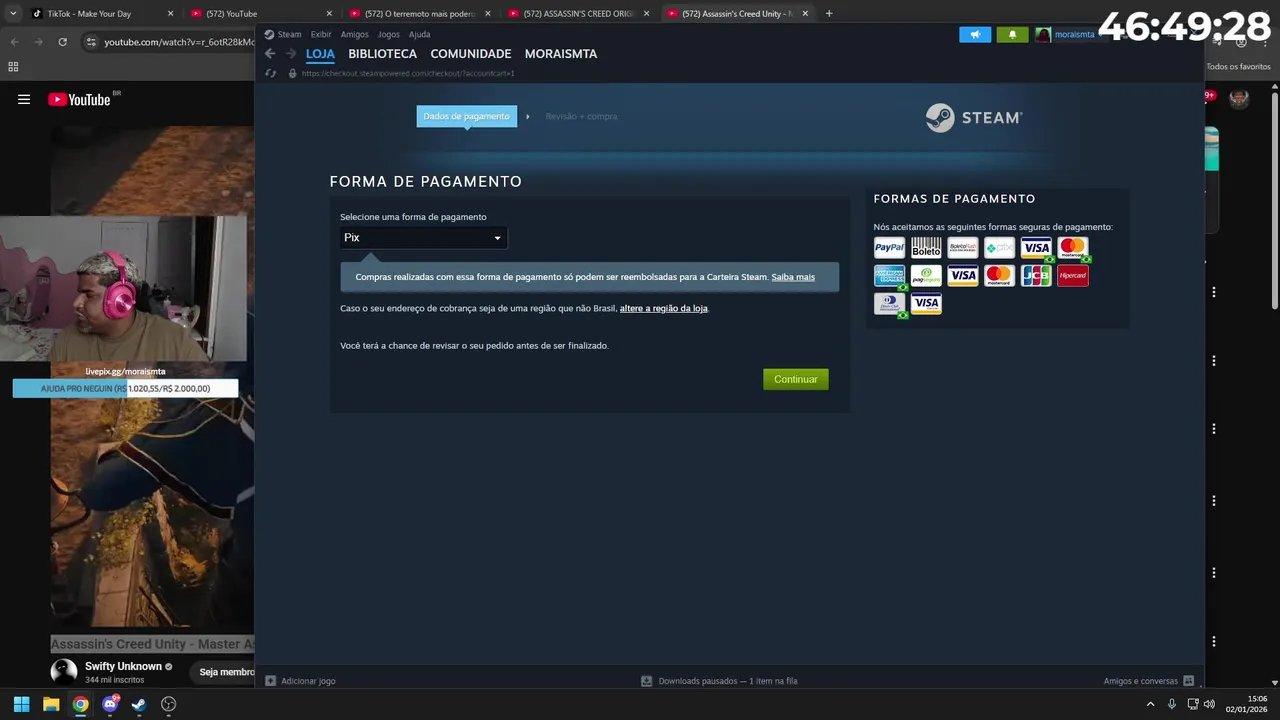Click the Hipercard payment icon
This screenshot has height=720, width=1280.
coord(1073,276)
